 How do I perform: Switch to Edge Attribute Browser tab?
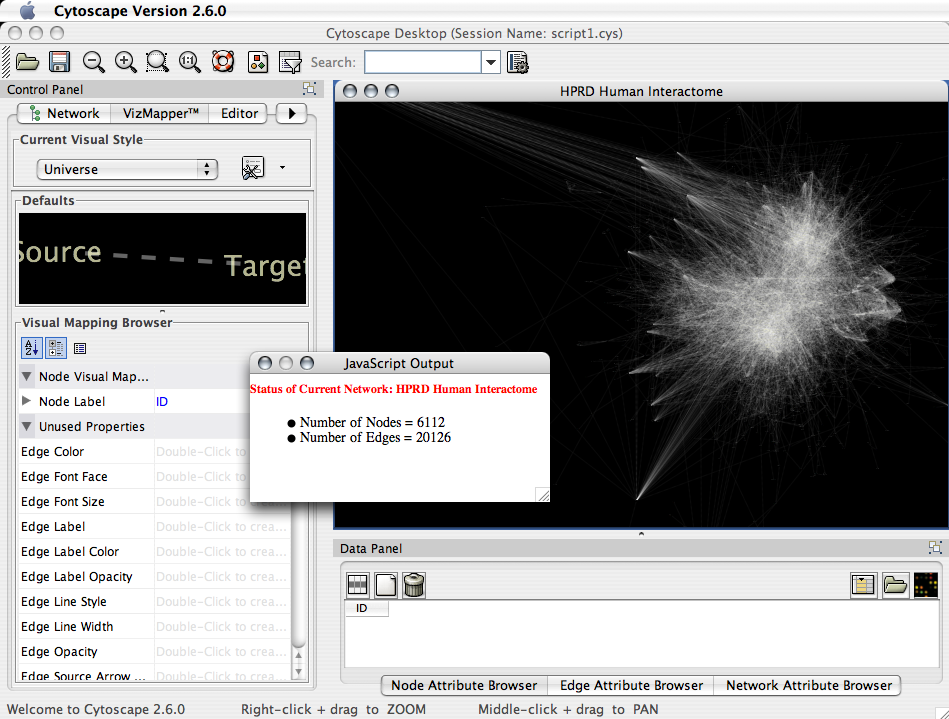click(x=631, y=685)
